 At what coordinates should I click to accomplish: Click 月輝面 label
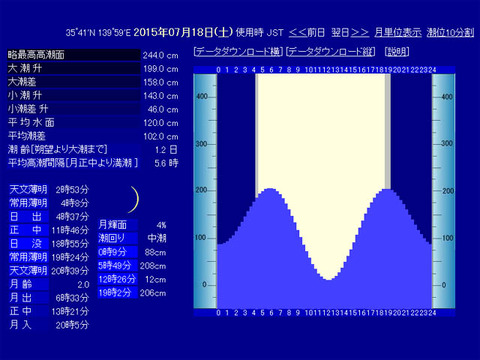point(117,225)
